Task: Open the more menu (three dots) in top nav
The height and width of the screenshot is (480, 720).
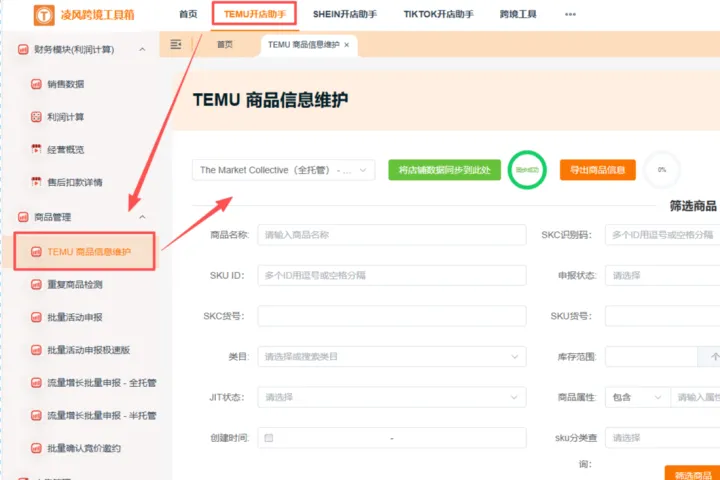Action: 570,14
